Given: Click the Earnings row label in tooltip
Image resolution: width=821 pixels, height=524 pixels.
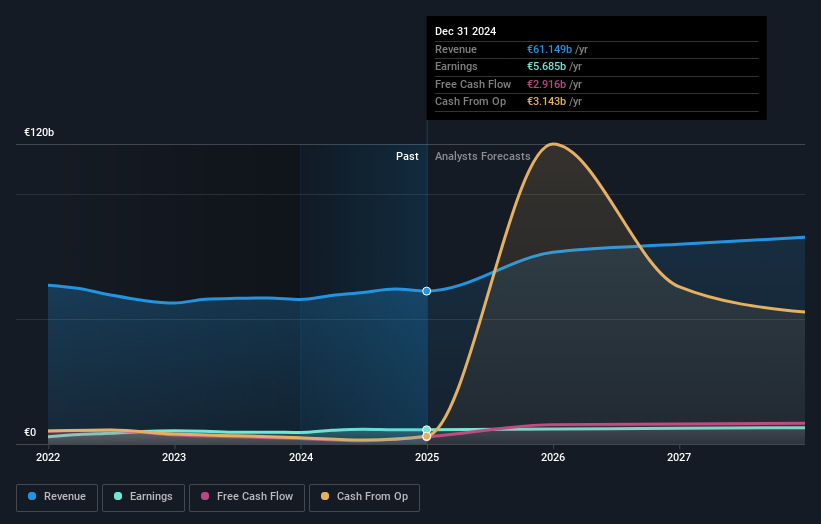Looking at the screenshot, I should pos(456,66).
